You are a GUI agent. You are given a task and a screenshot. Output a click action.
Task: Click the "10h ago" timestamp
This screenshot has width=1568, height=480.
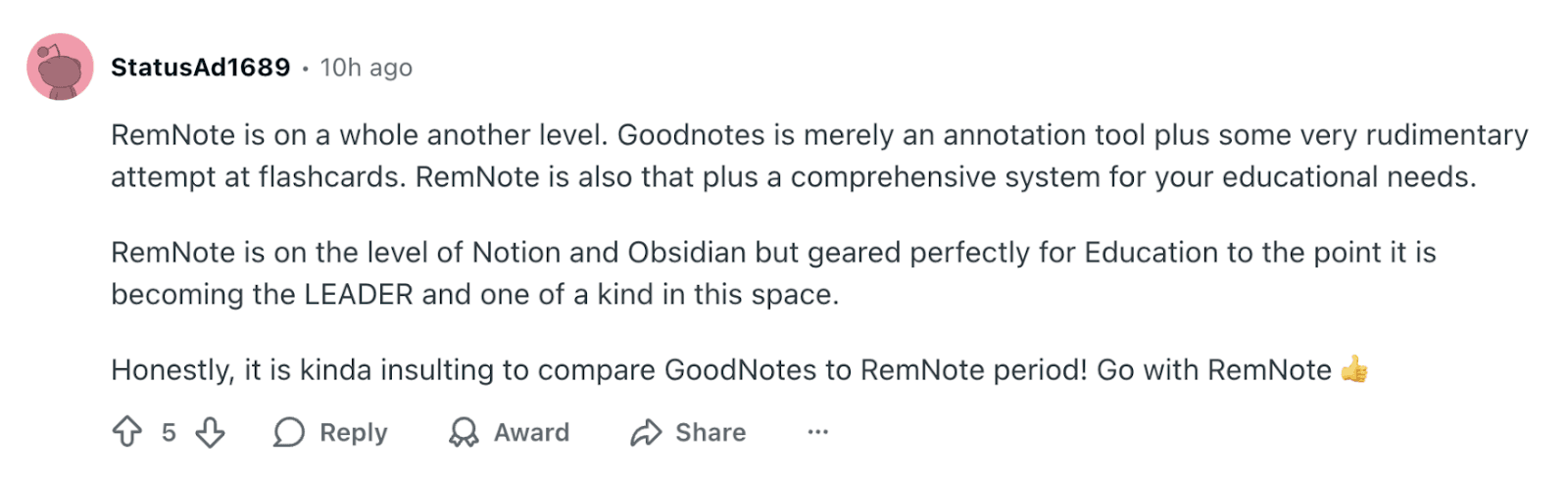[366, 68]
